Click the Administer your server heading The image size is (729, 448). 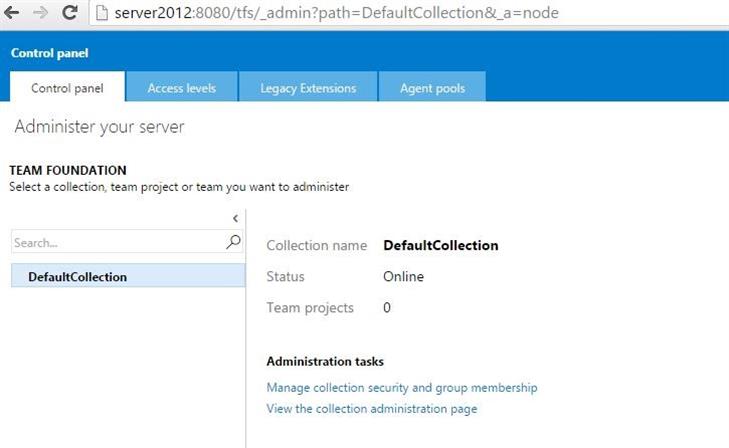pyautogui.click(x=99, y=128)
